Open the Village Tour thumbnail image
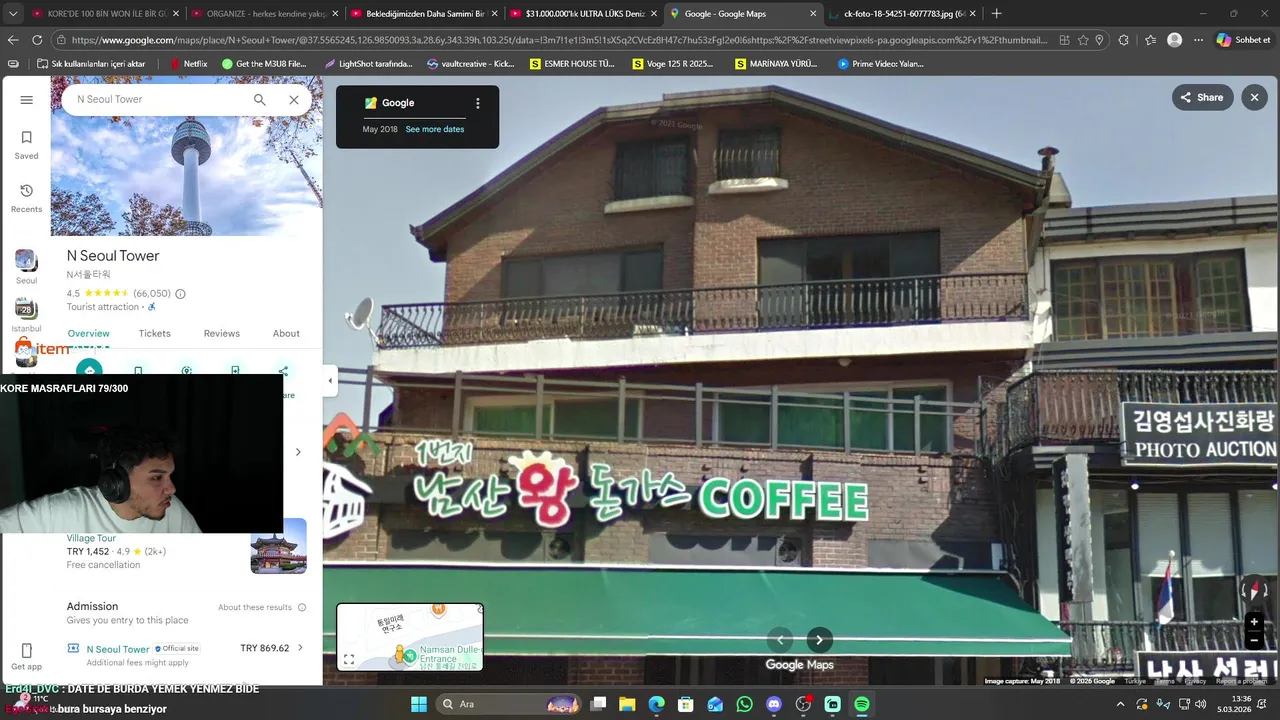This screenshot has height=720, width=1280. (279, 546)
